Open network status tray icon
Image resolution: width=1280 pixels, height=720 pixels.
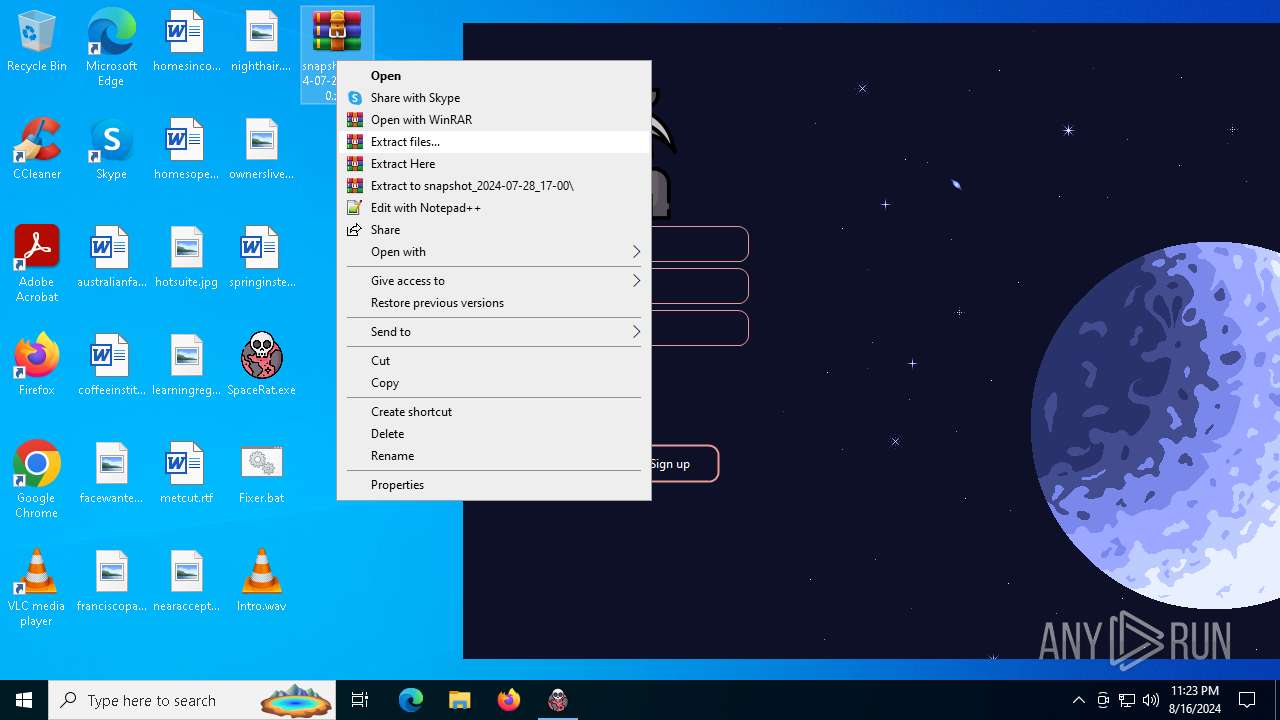pos(1127,700)
